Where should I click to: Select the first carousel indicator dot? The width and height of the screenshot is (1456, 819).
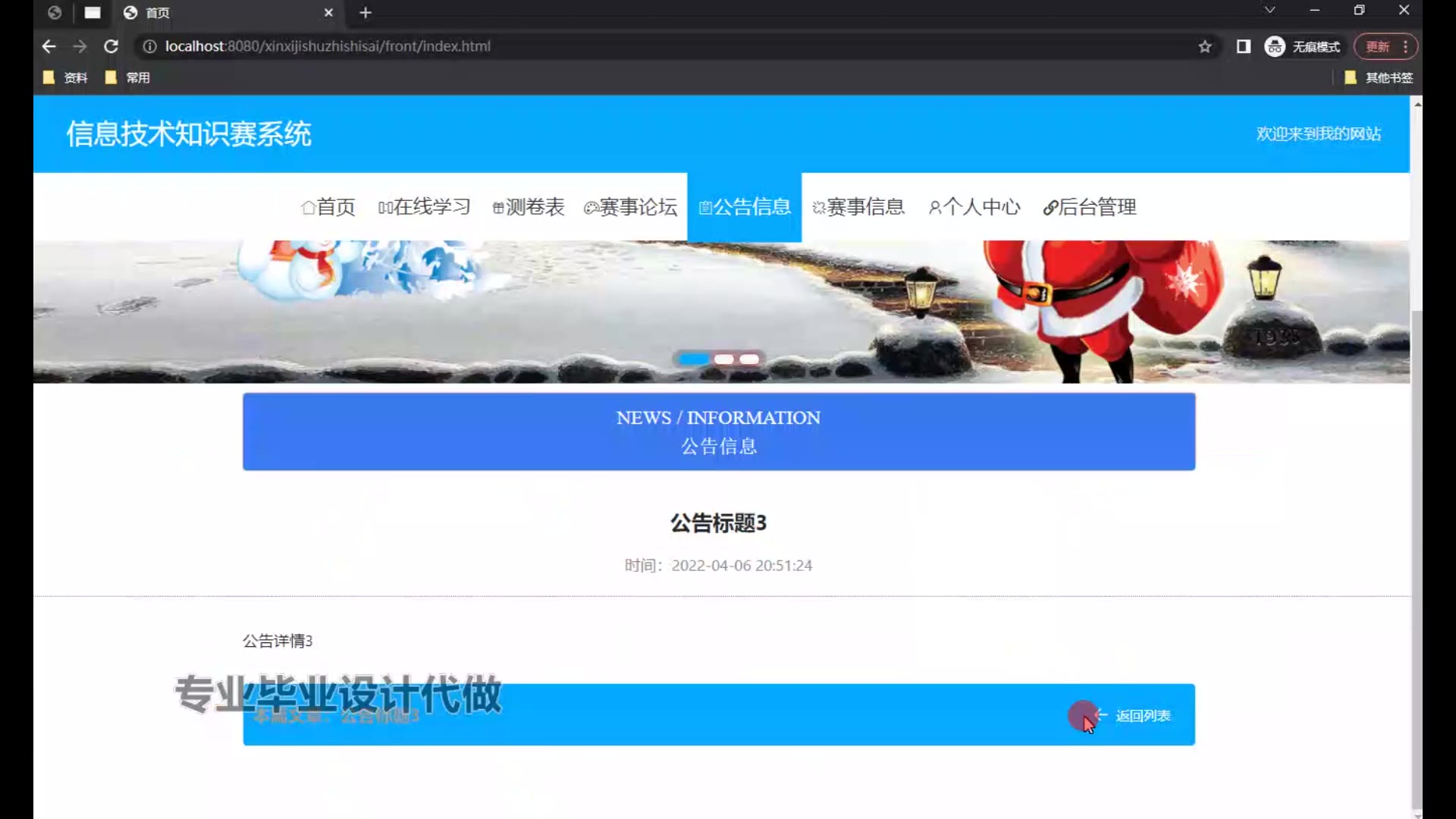[x=693, y=359]
